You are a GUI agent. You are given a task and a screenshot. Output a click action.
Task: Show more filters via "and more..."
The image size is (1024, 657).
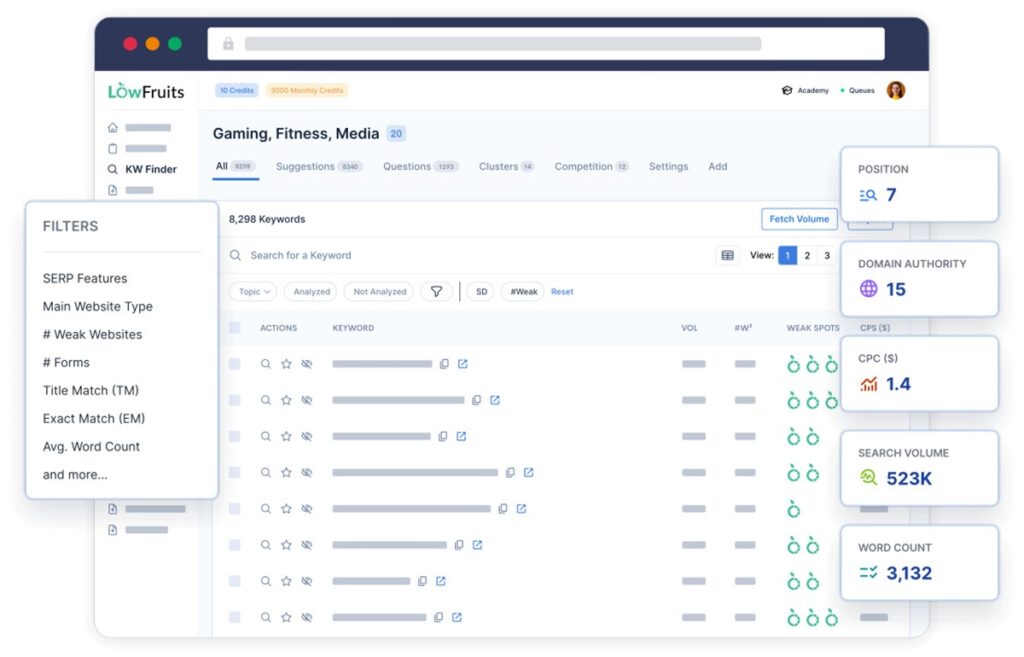coord(75,475)
